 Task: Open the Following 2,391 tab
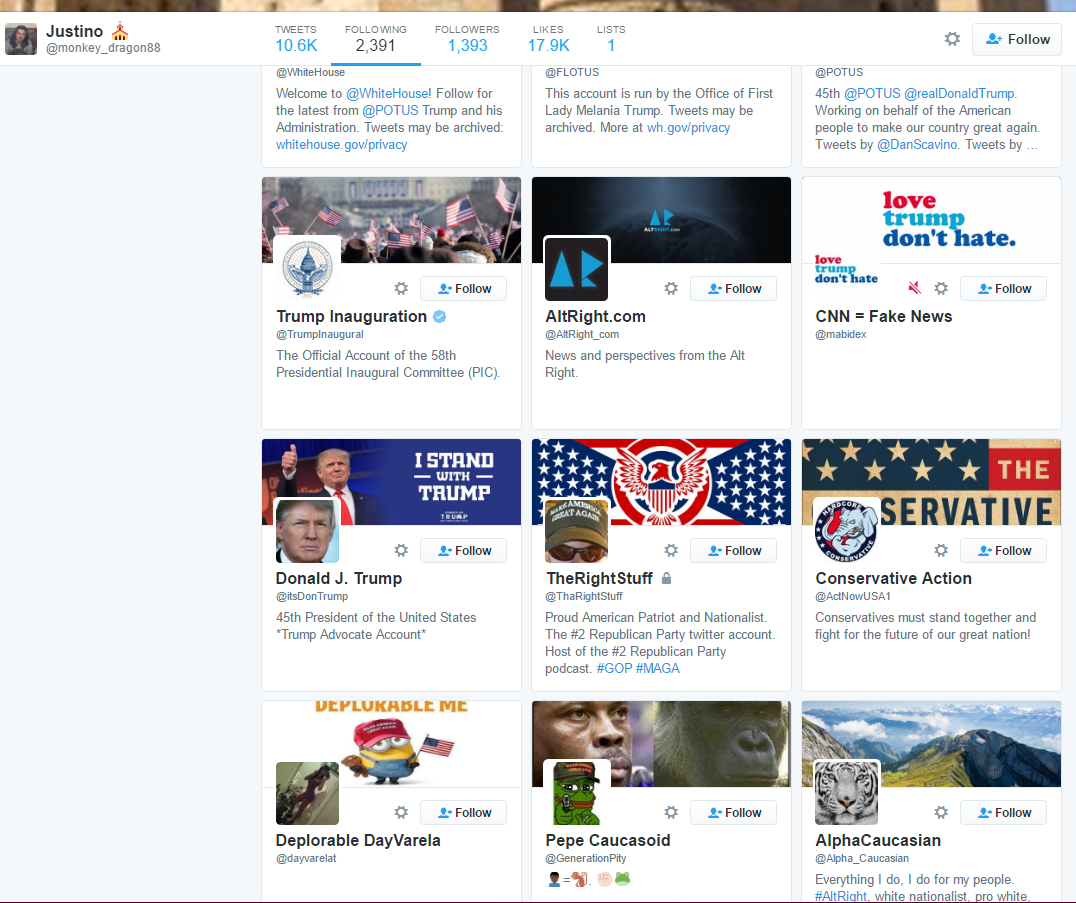click(x=375, y=39)
